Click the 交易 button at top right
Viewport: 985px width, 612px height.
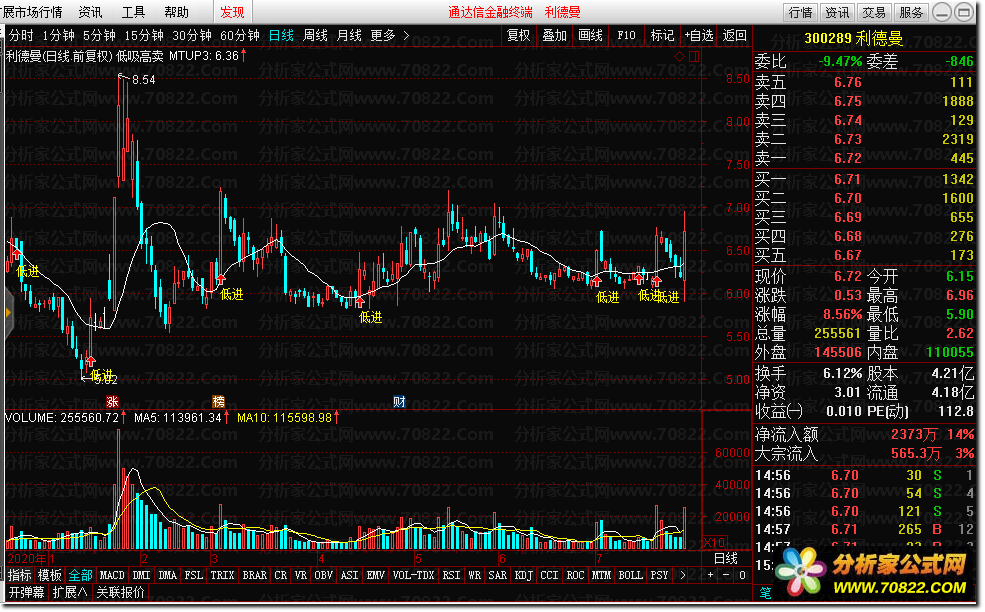point(874,12)
